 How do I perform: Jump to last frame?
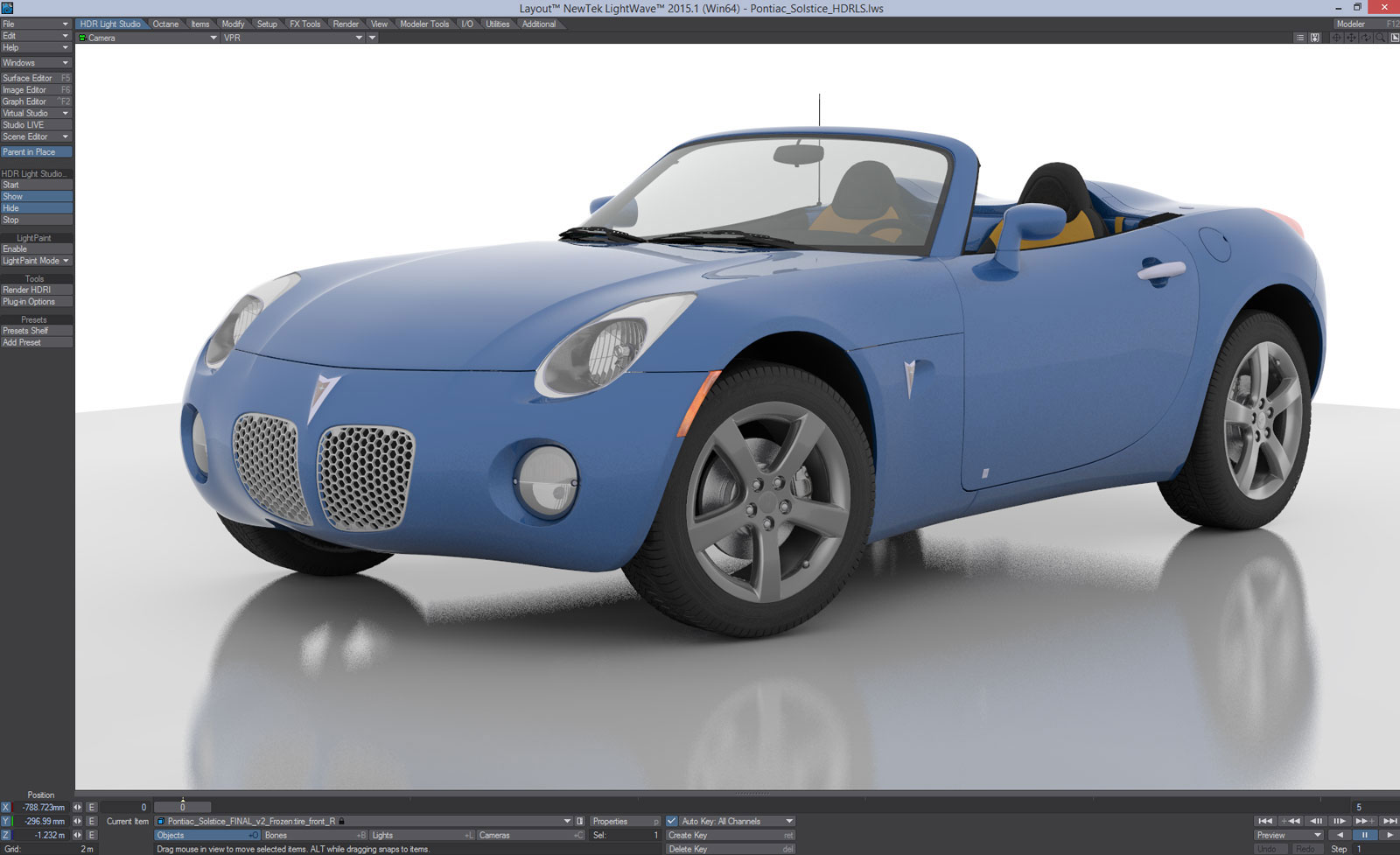(x=1389, y=821)
